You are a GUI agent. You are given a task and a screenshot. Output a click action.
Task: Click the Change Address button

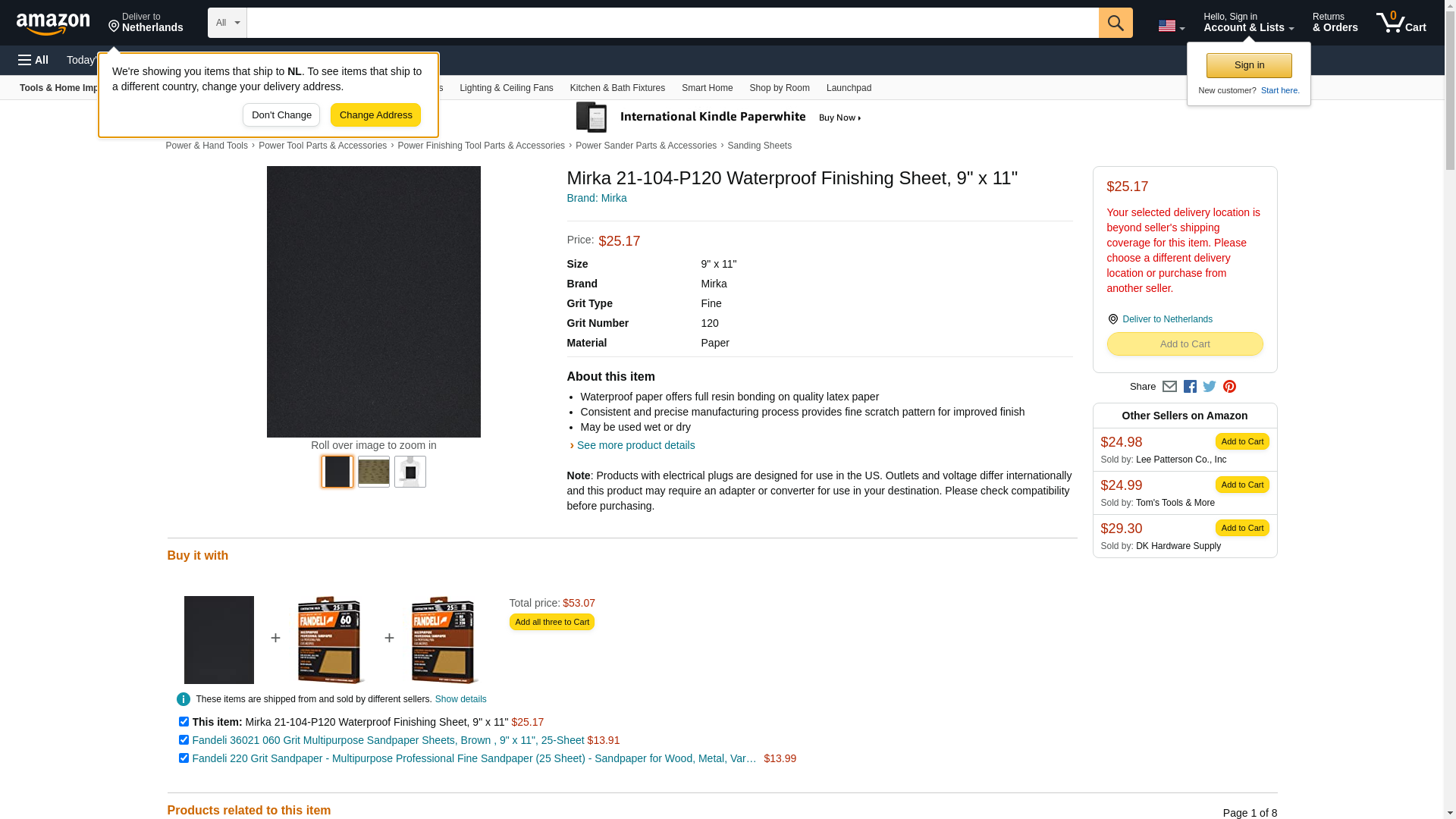pyautogui.click(x=375, y=115)
